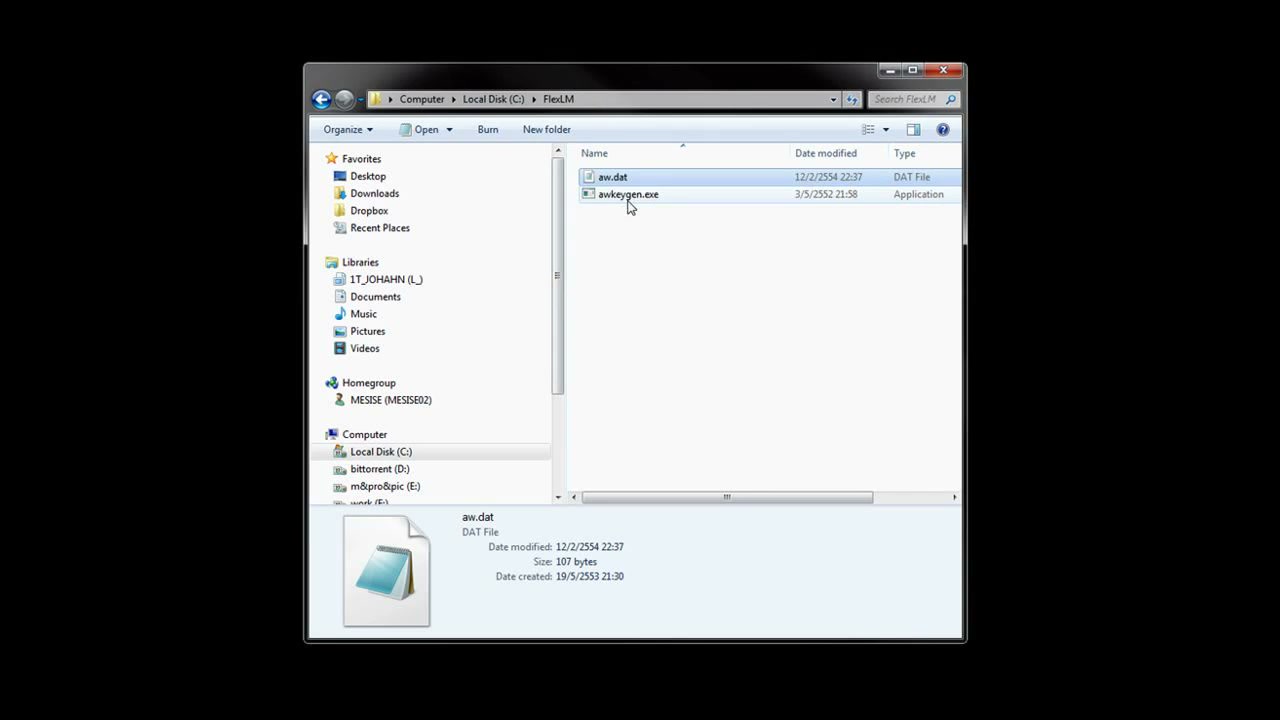Toggle the preview pane icon
Image resolution: width=1280 pixels, height=720 pixels.
(913, 129)
